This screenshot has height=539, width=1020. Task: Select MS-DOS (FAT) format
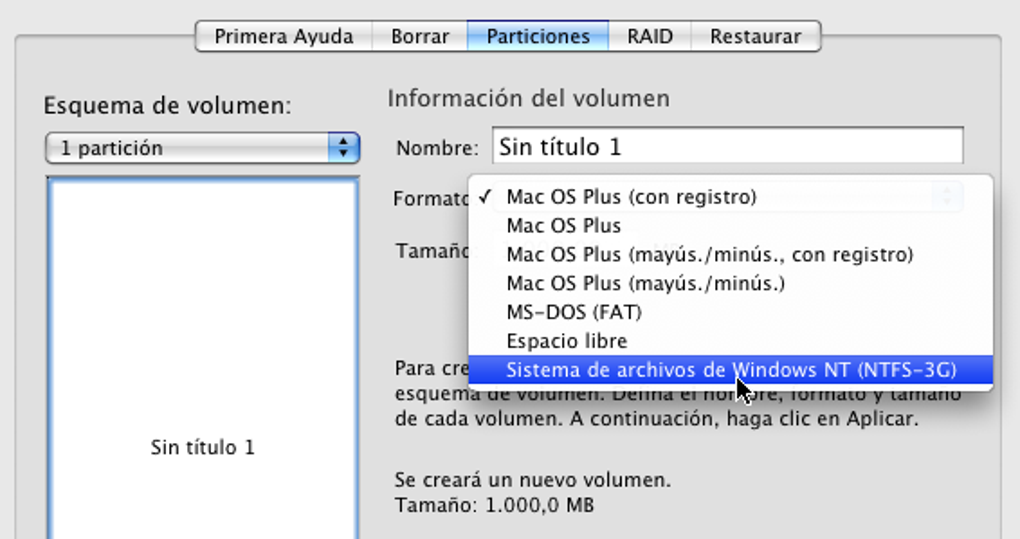click(x=731, y=312)
